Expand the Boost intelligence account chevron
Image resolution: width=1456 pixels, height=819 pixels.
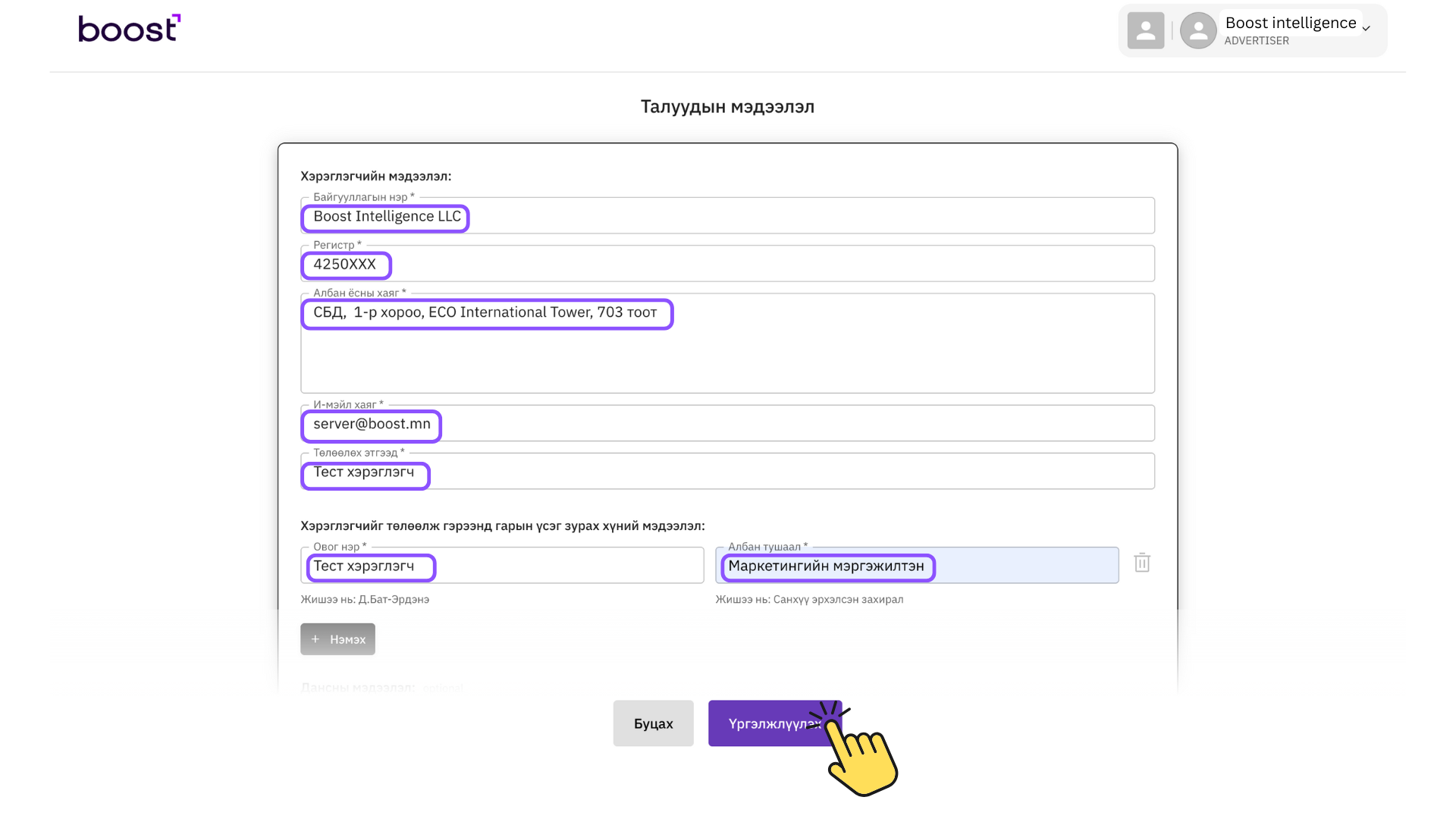[1367, 29]
